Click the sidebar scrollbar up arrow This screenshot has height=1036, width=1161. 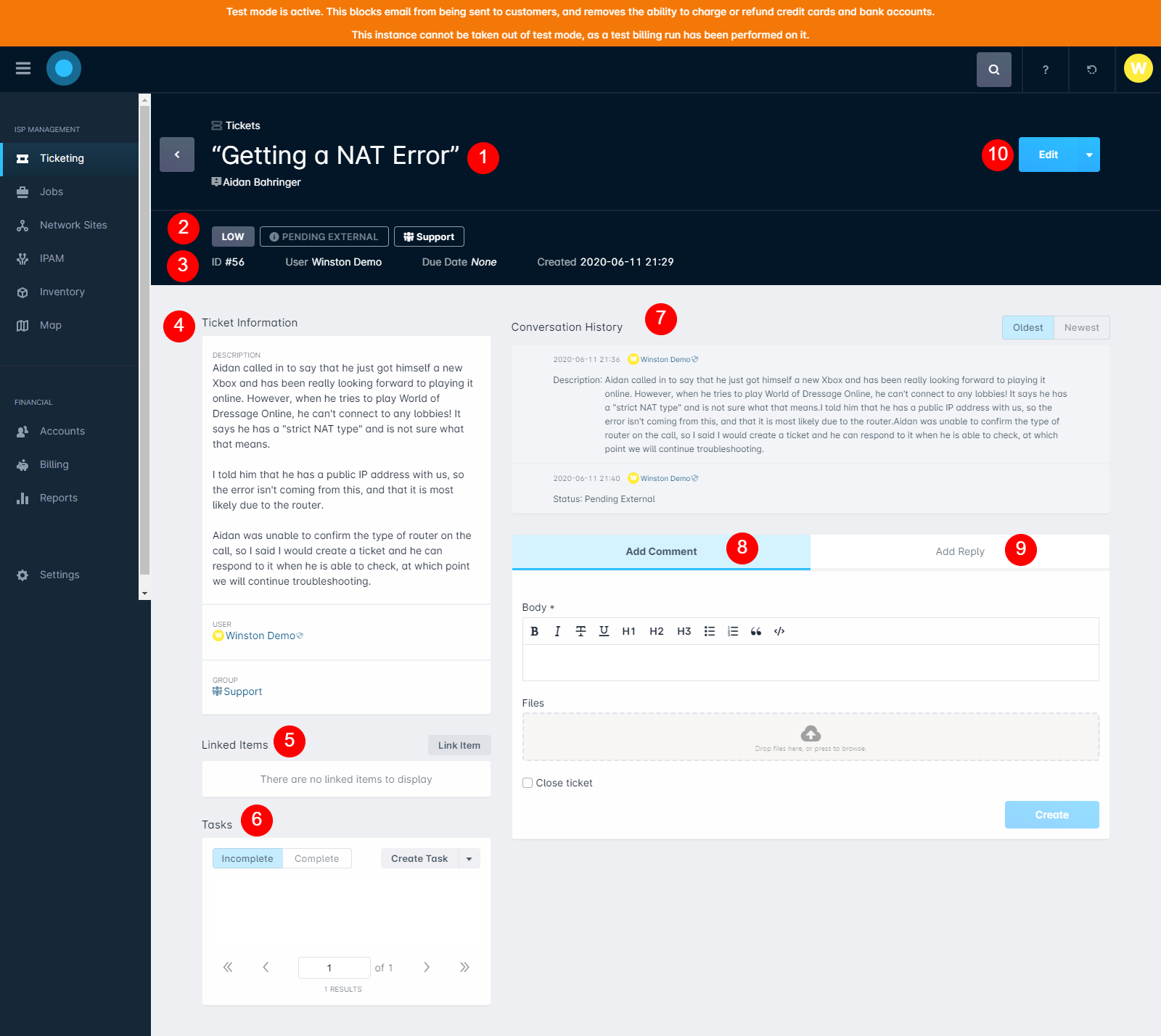tap(144, 100)
